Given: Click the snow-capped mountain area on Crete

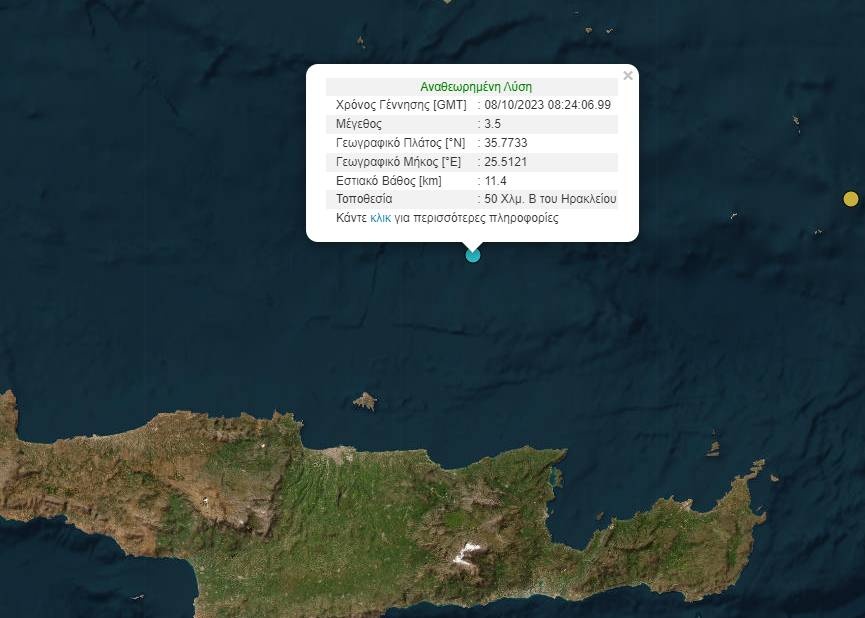Looking at the screenshot, I should [x=465, y=551].
